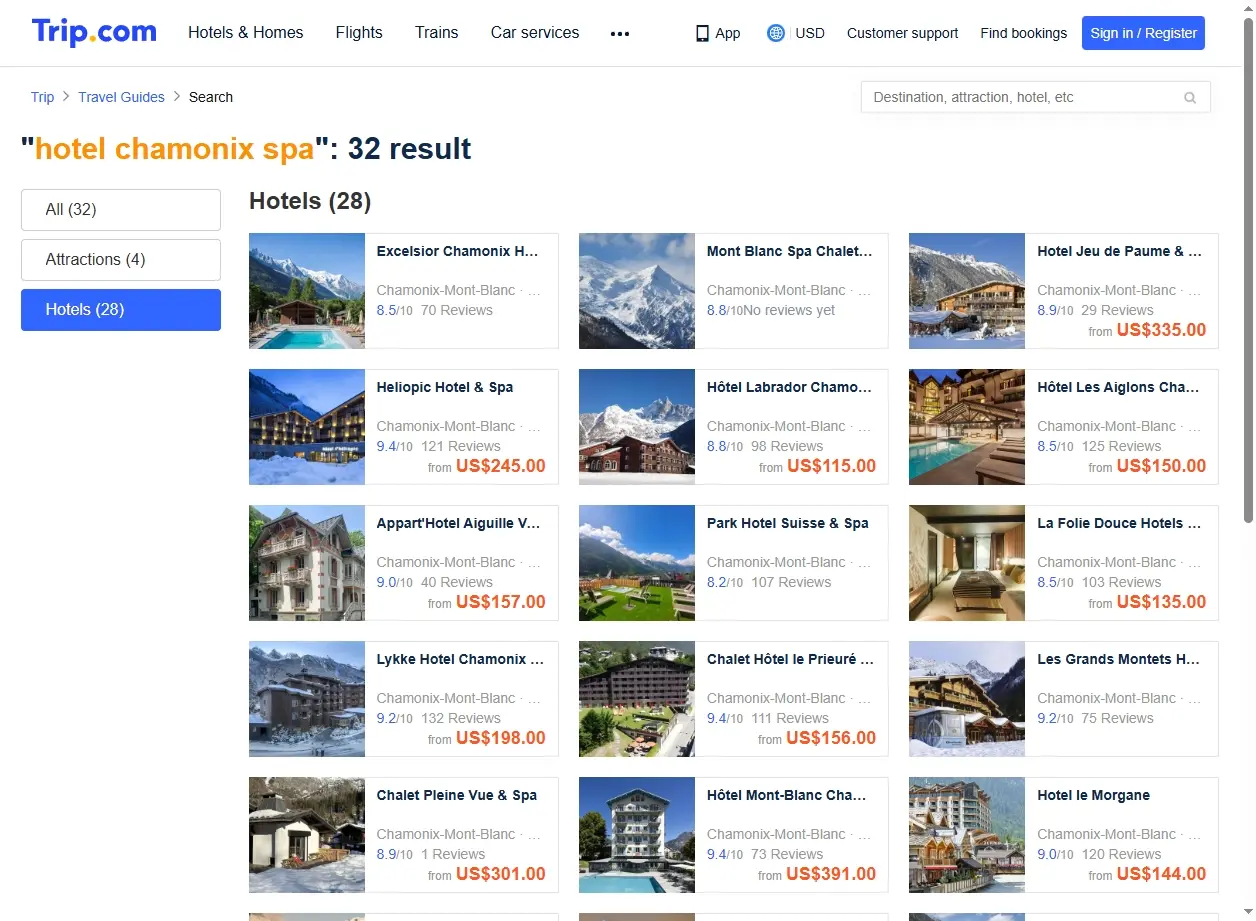Open Hotels & Homes menu
The height and width of the screenshot is (921, 1256).
[246, 32]
